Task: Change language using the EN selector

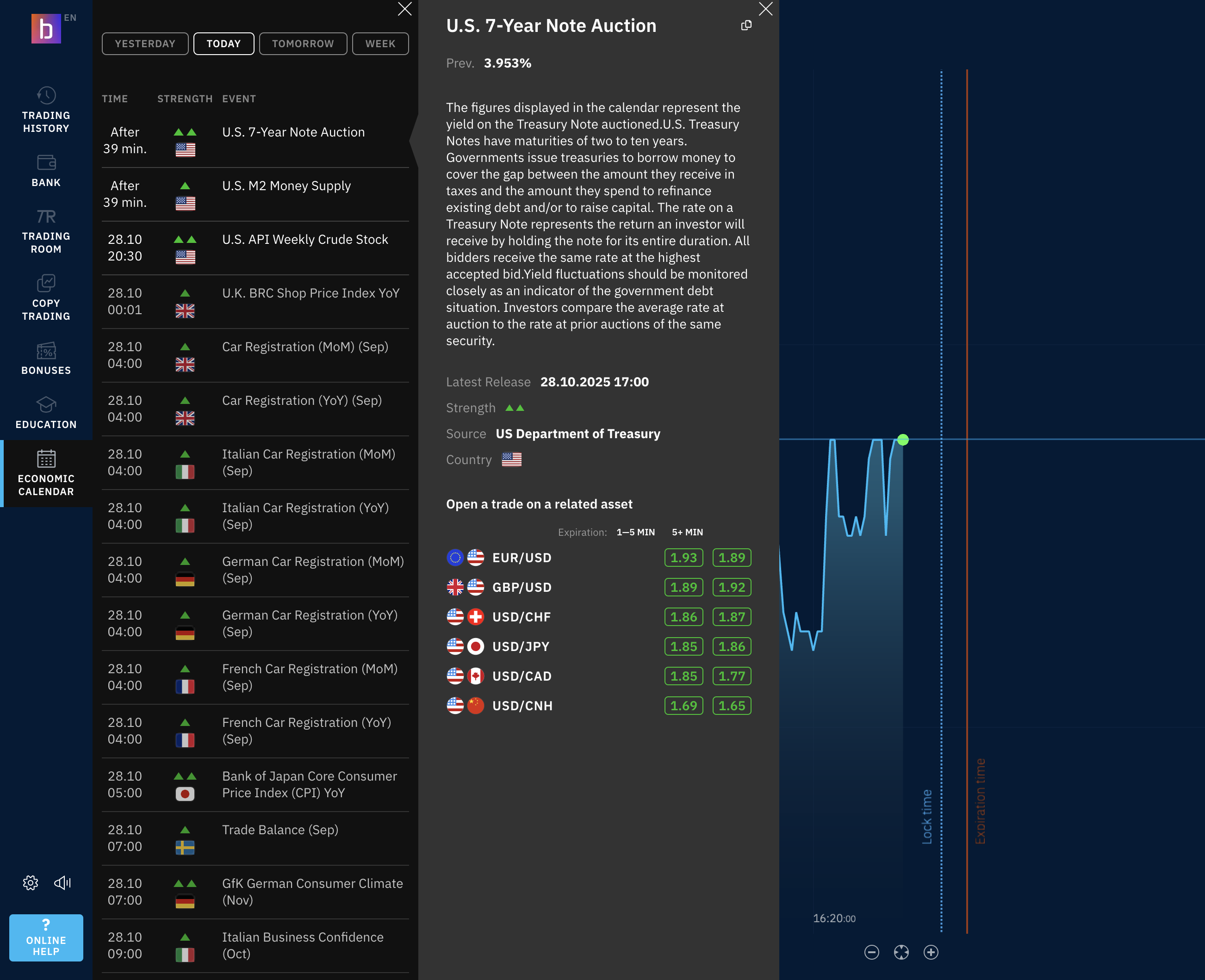Action: pyautogui.click(x=71, y=18)
